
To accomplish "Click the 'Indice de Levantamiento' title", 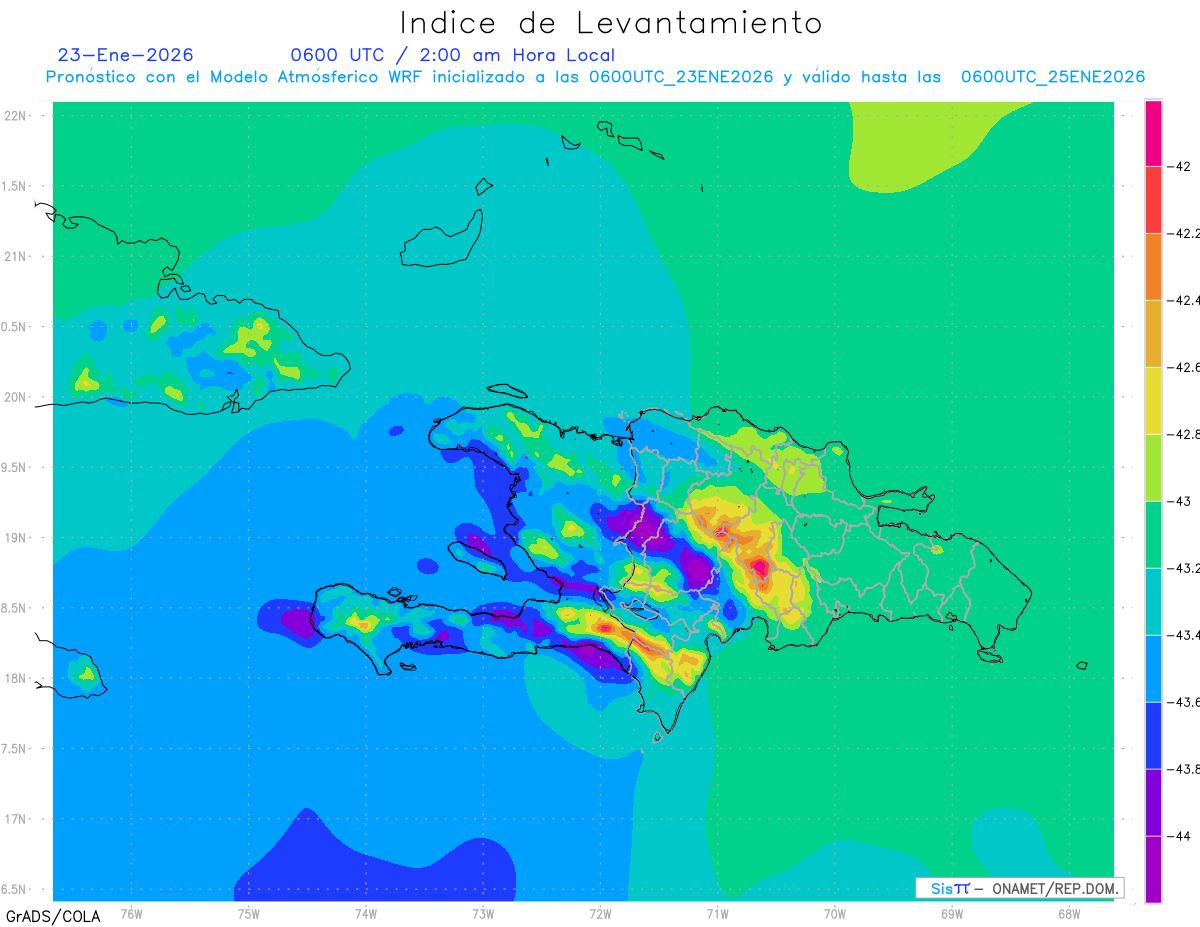I will [x=611, y=22].
